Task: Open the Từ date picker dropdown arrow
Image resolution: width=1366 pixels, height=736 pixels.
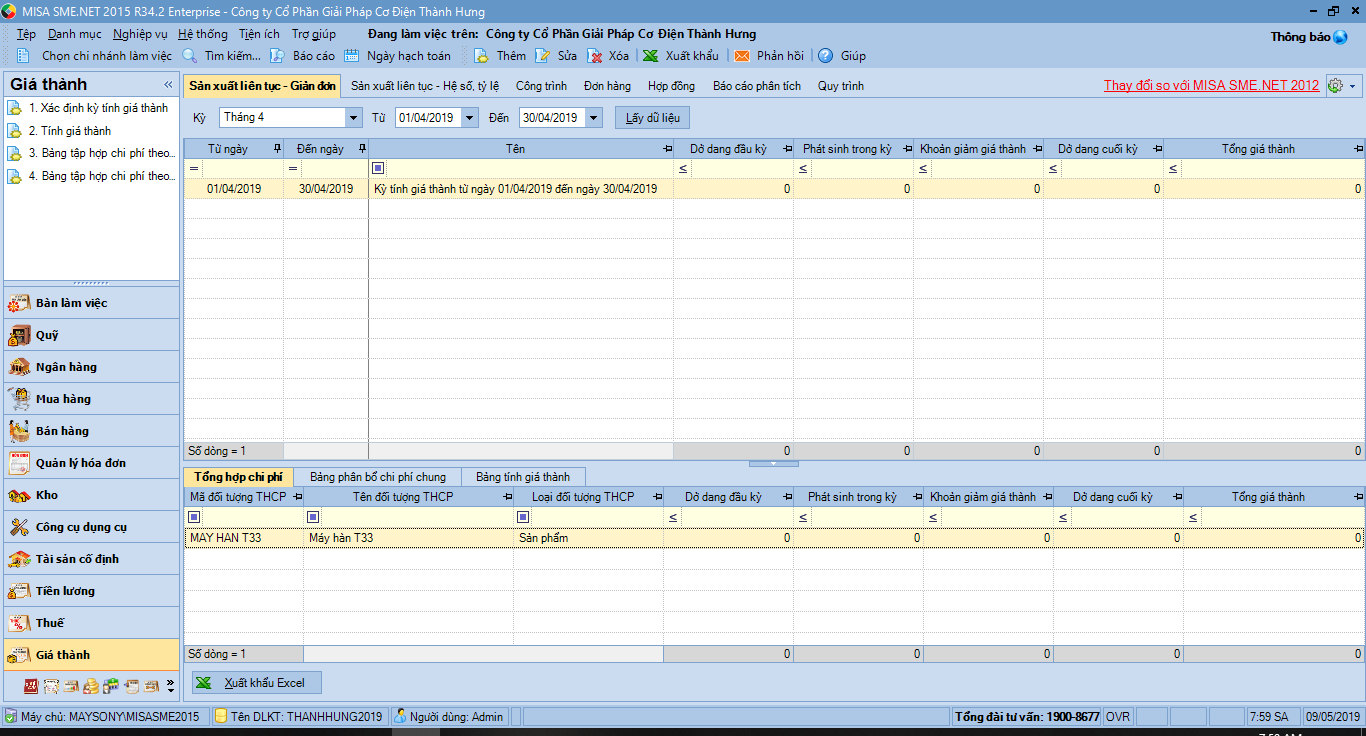Action: (x=470, y=118)
